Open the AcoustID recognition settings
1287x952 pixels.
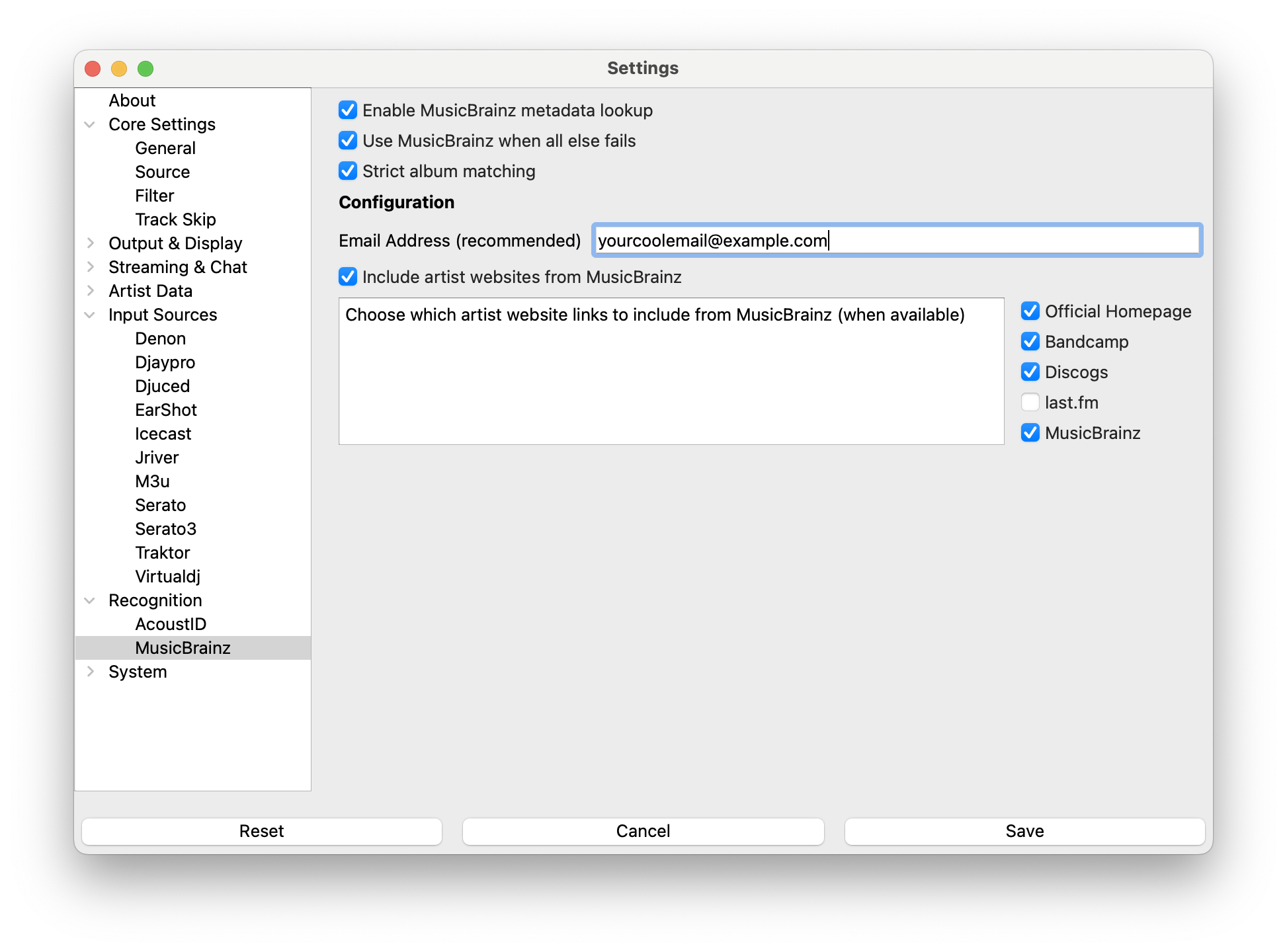171,624
